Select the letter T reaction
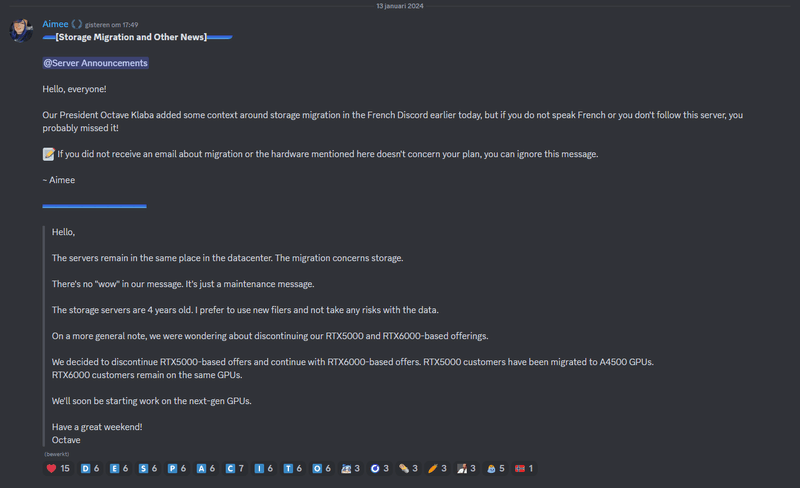Image resolution: width=800 pixels, height=488 pixels. [x=293, y=469]
